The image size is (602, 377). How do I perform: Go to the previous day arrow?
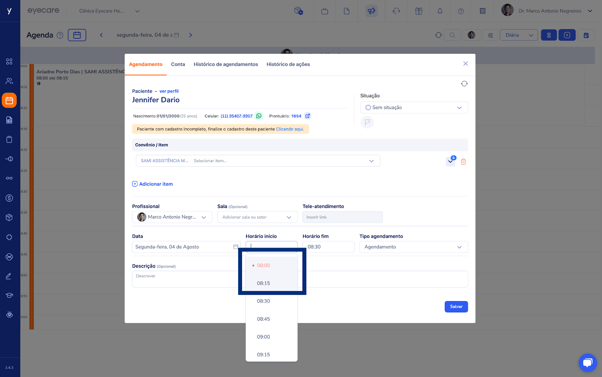pyautogui.click(x=101, y=35)
